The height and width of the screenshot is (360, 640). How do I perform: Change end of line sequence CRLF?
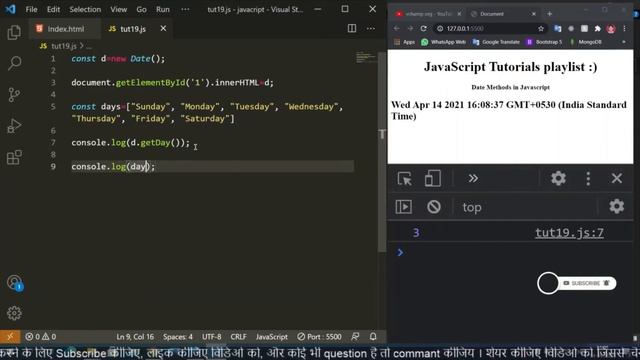[238, 337]
